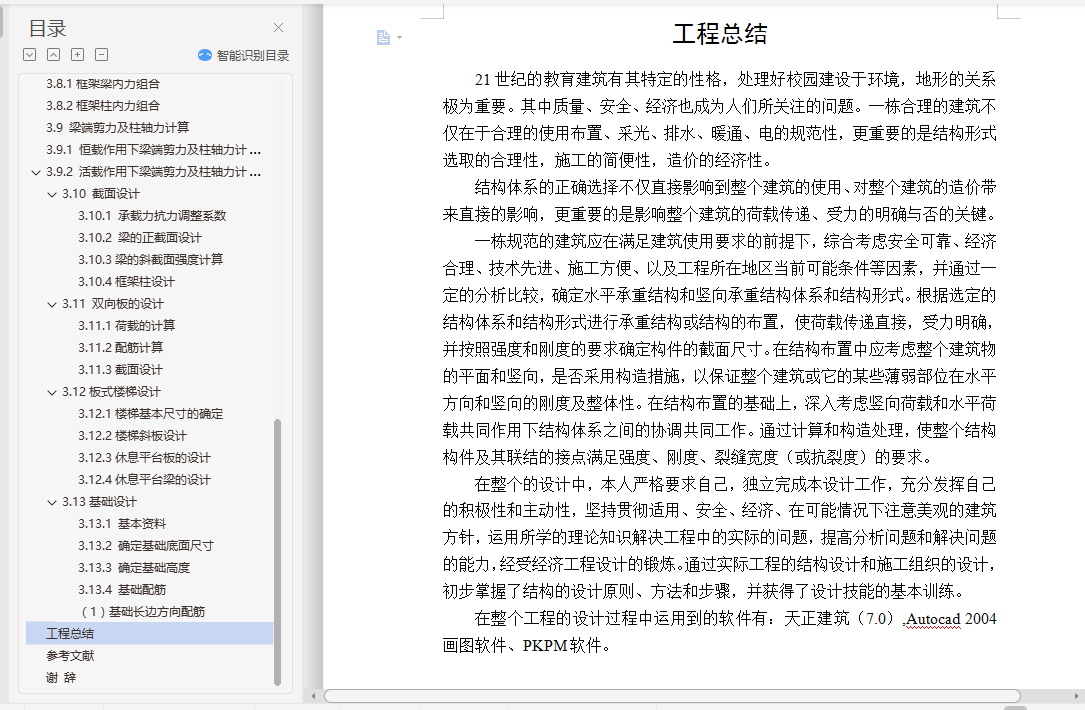Collapse the 3.12 板式楼梯设计 section
1085x710 pixels.
pos(52,392)
